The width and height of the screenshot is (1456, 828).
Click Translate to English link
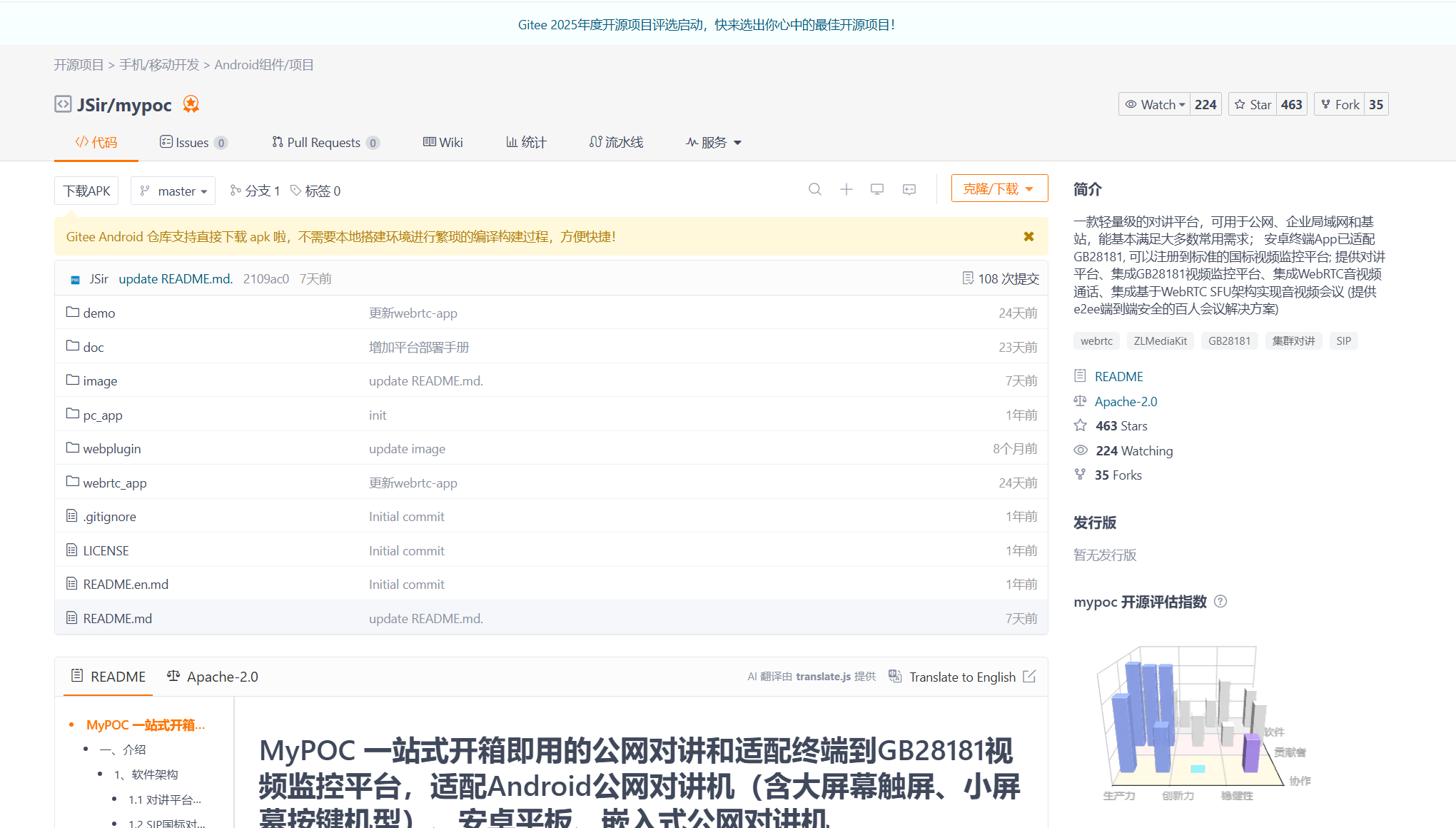(x=962, y=676)
